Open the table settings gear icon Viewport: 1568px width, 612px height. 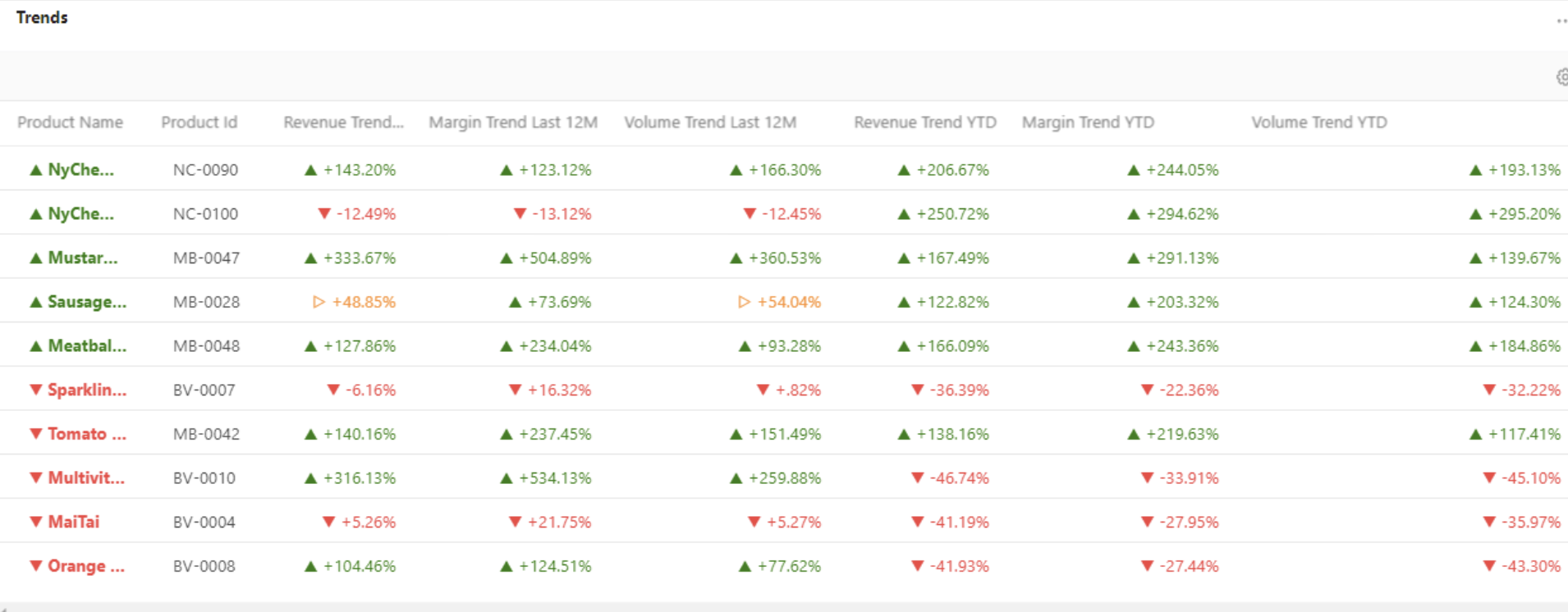click(x=1561, y=77)
